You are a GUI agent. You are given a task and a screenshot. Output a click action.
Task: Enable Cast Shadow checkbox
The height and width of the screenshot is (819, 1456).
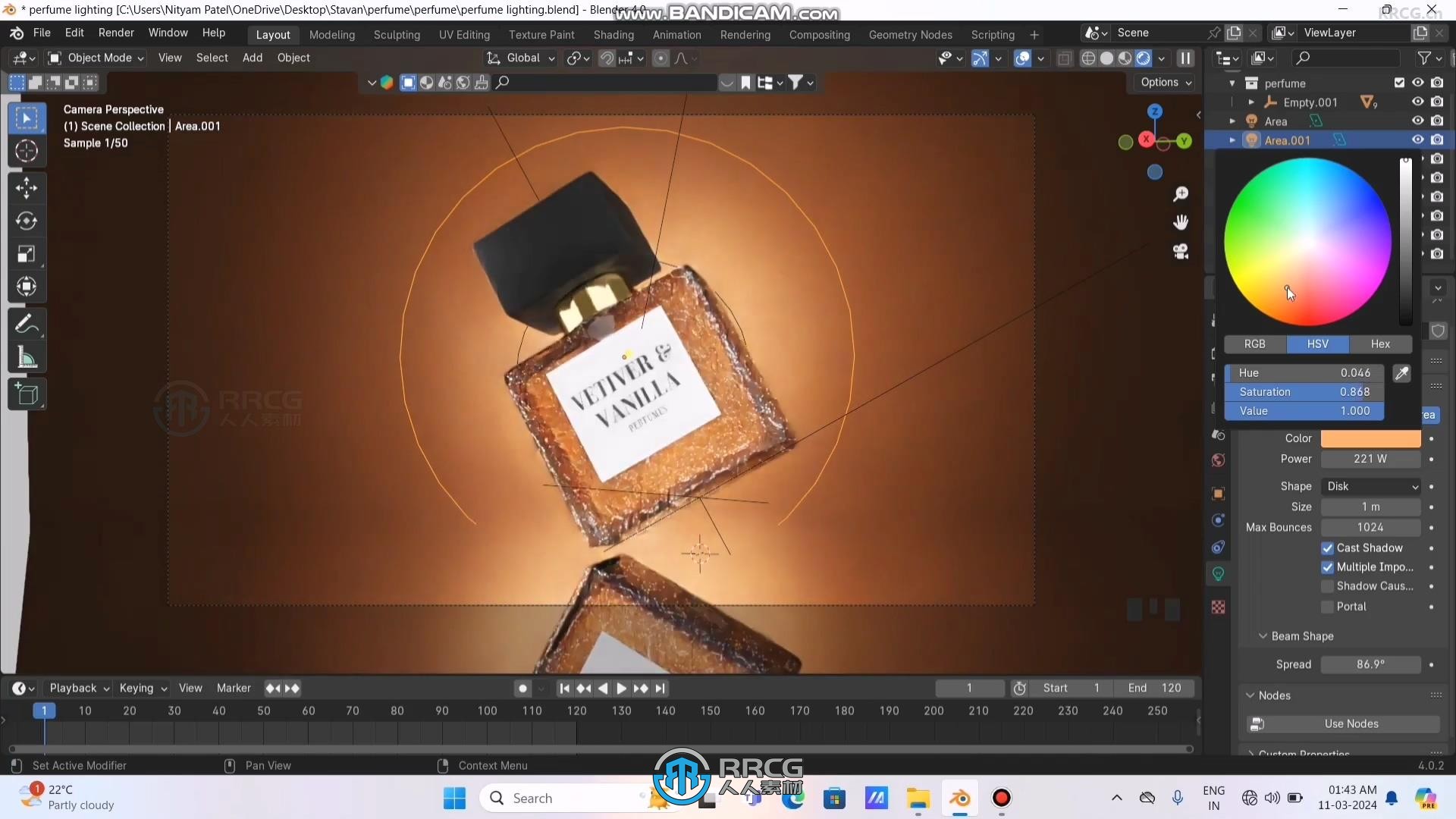(x=1328, y=547)
